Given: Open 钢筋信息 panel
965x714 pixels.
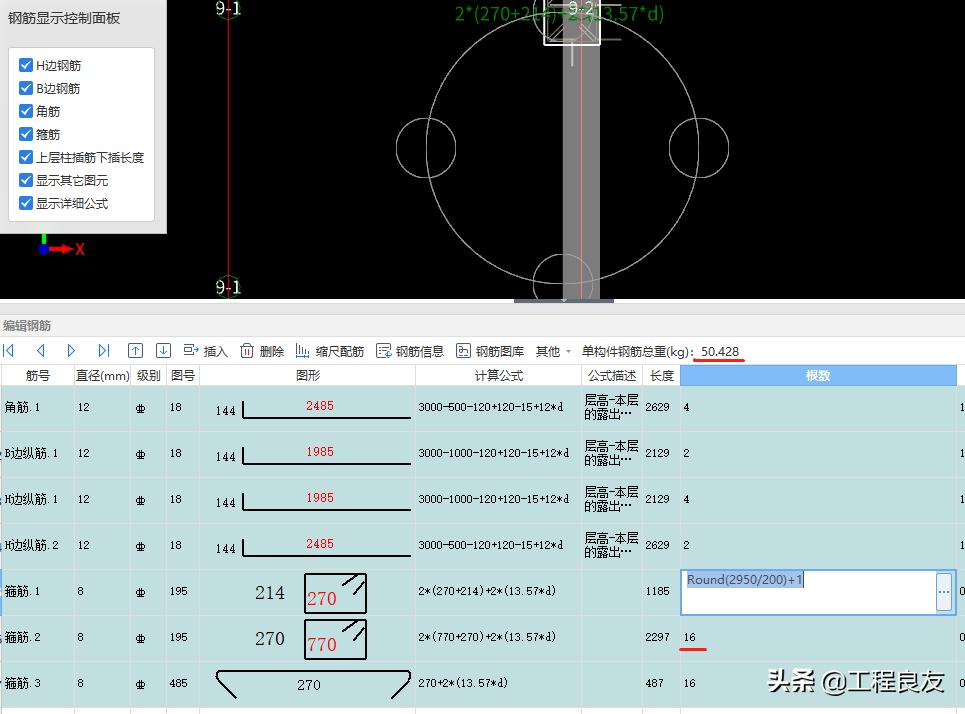Looking at the screenshot, I should click(x=410, y=351).
